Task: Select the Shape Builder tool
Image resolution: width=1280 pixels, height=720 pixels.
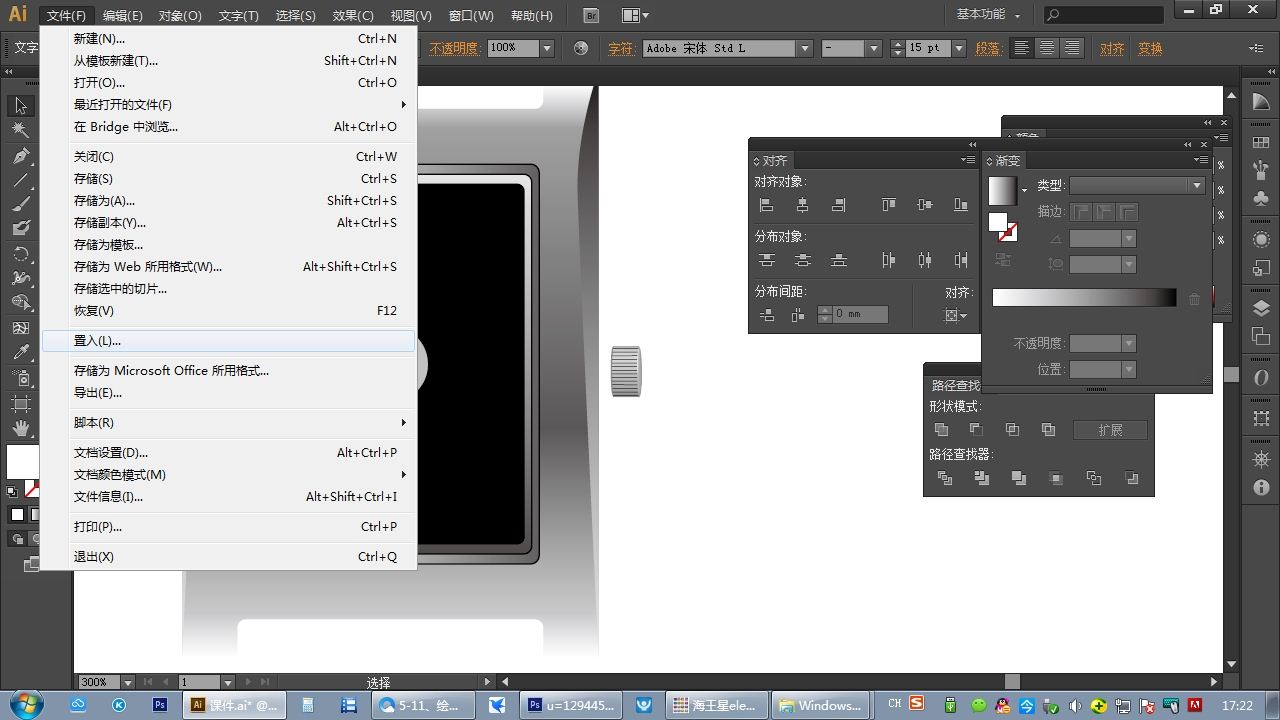Action: pos(21,302)
